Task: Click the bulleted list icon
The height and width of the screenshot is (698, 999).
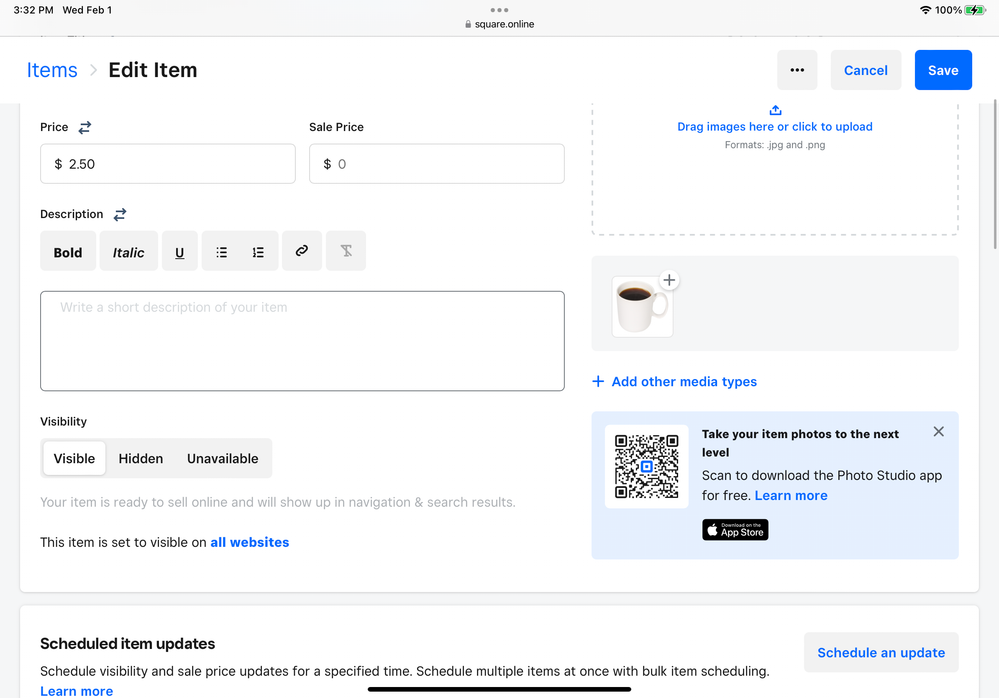Action: (x=222, y=252)
